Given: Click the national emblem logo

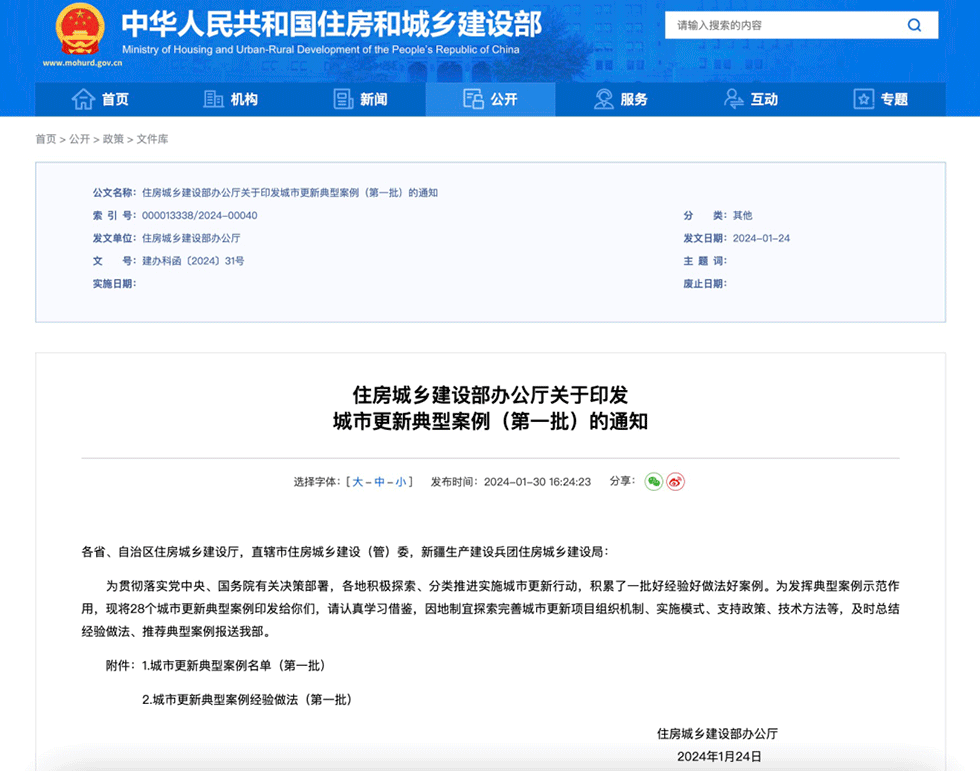Looking at the screenshot, I should (x=80, y=30).
